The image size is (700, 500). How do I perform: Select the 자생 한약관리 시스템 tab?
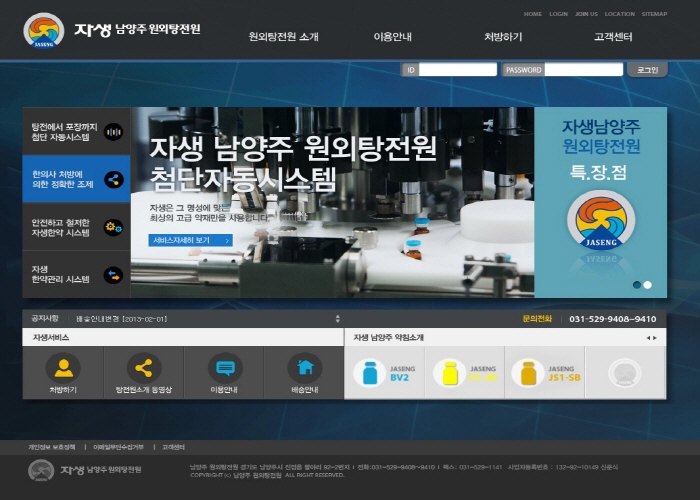[x=76, y=274]
